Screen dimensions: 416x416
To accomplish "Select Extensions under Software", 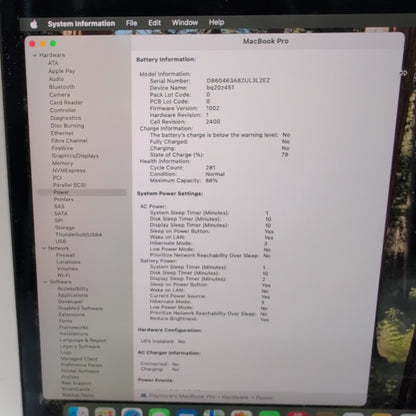I will (72, 314).
